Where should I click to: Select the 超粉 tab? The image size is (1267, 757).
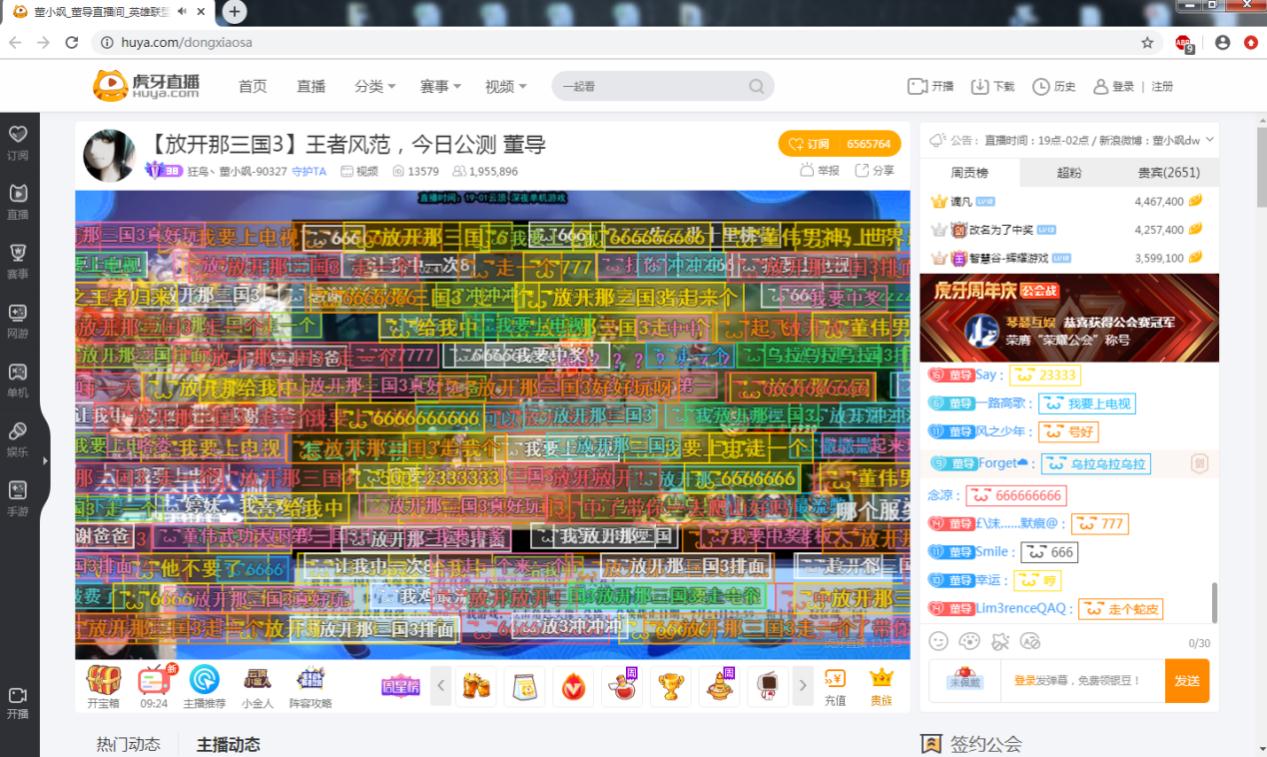[x=1068, y=172]
